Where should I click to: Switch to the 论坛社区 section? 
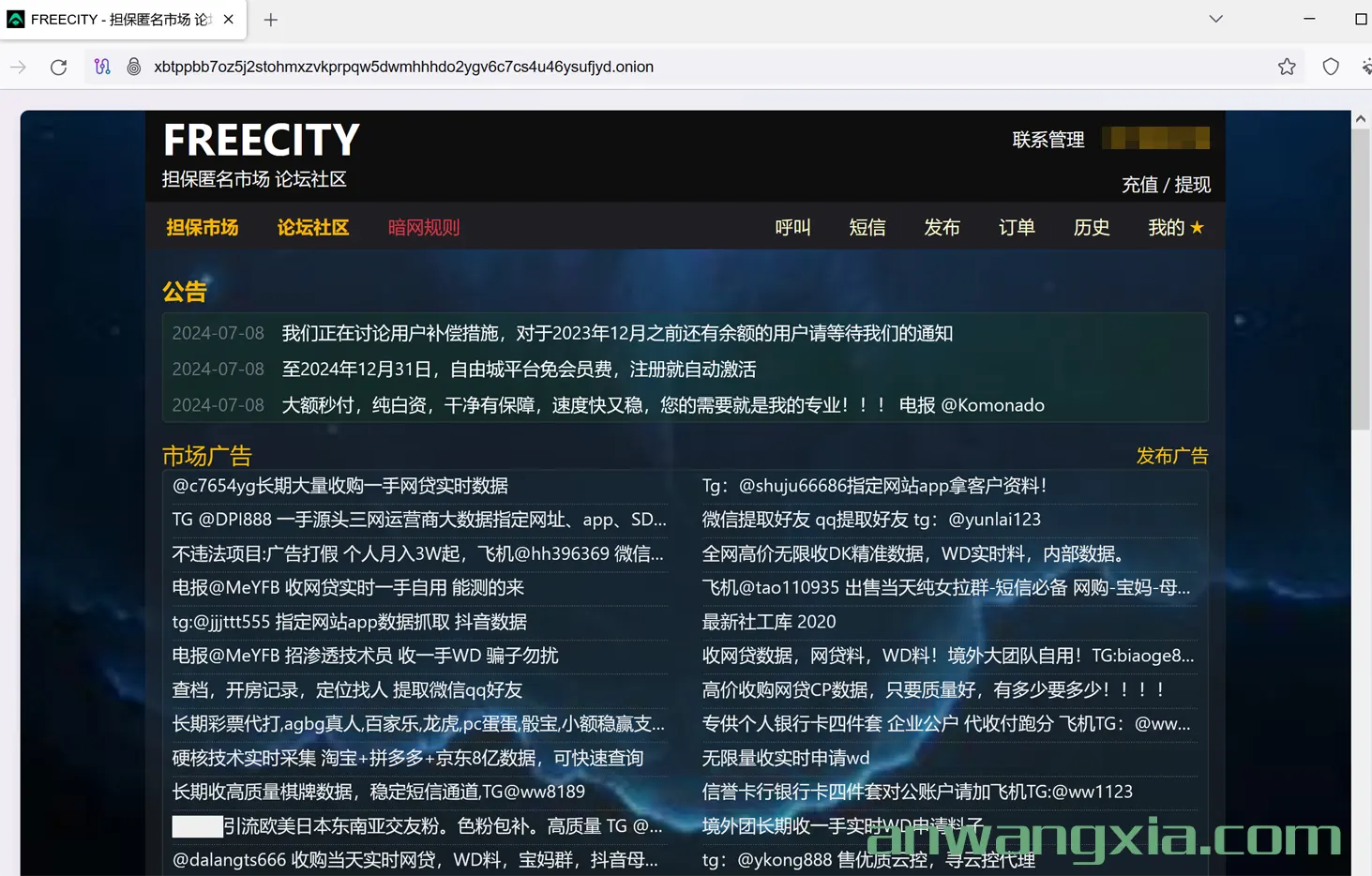(312, 227)
